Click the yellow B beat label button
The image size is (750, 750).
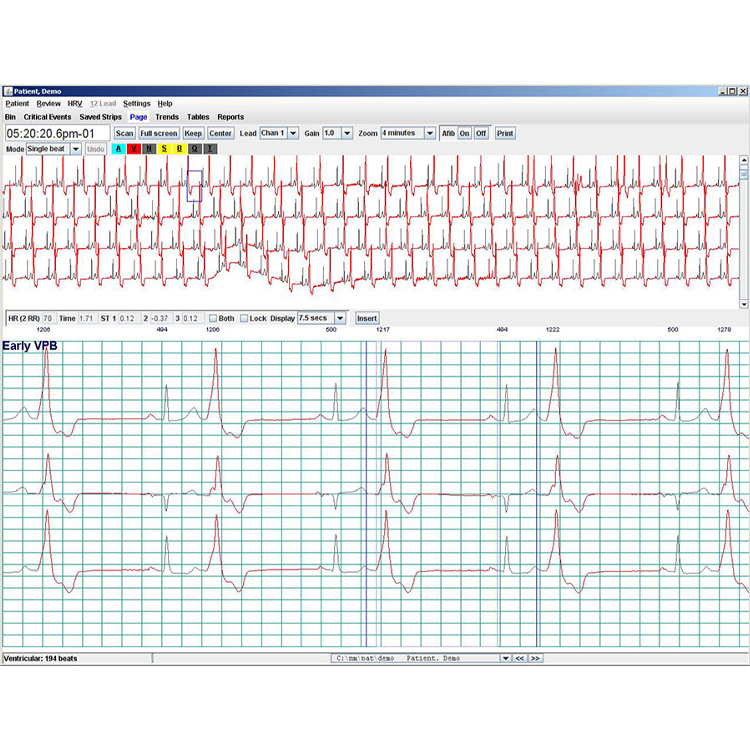[x=179, y=149]
